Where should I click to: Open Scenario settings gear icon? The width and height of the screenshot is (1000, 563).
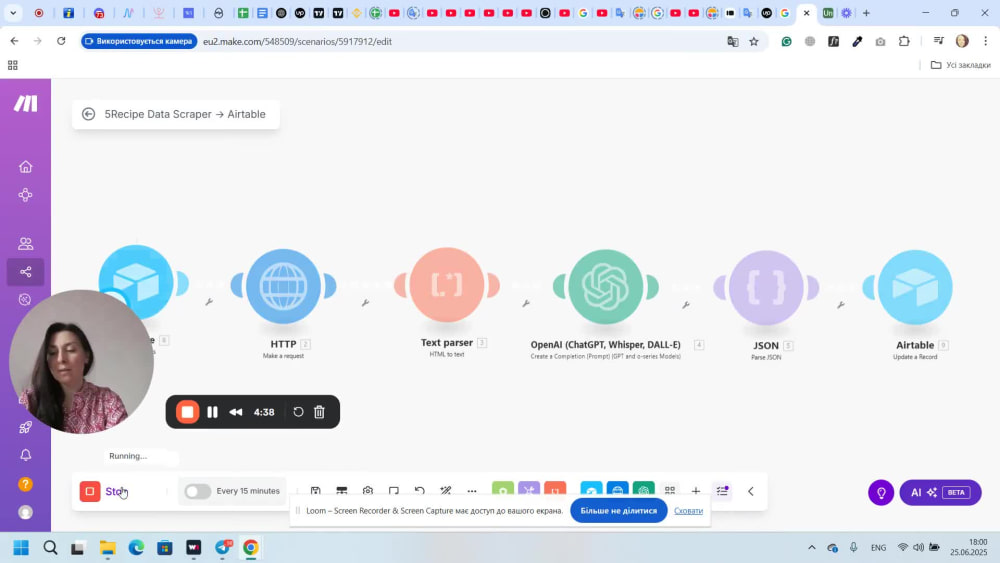click(368, 491)
